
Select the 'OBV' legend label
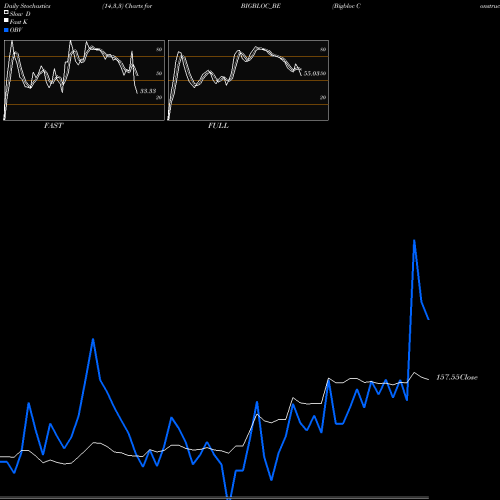tap(16, 30)
